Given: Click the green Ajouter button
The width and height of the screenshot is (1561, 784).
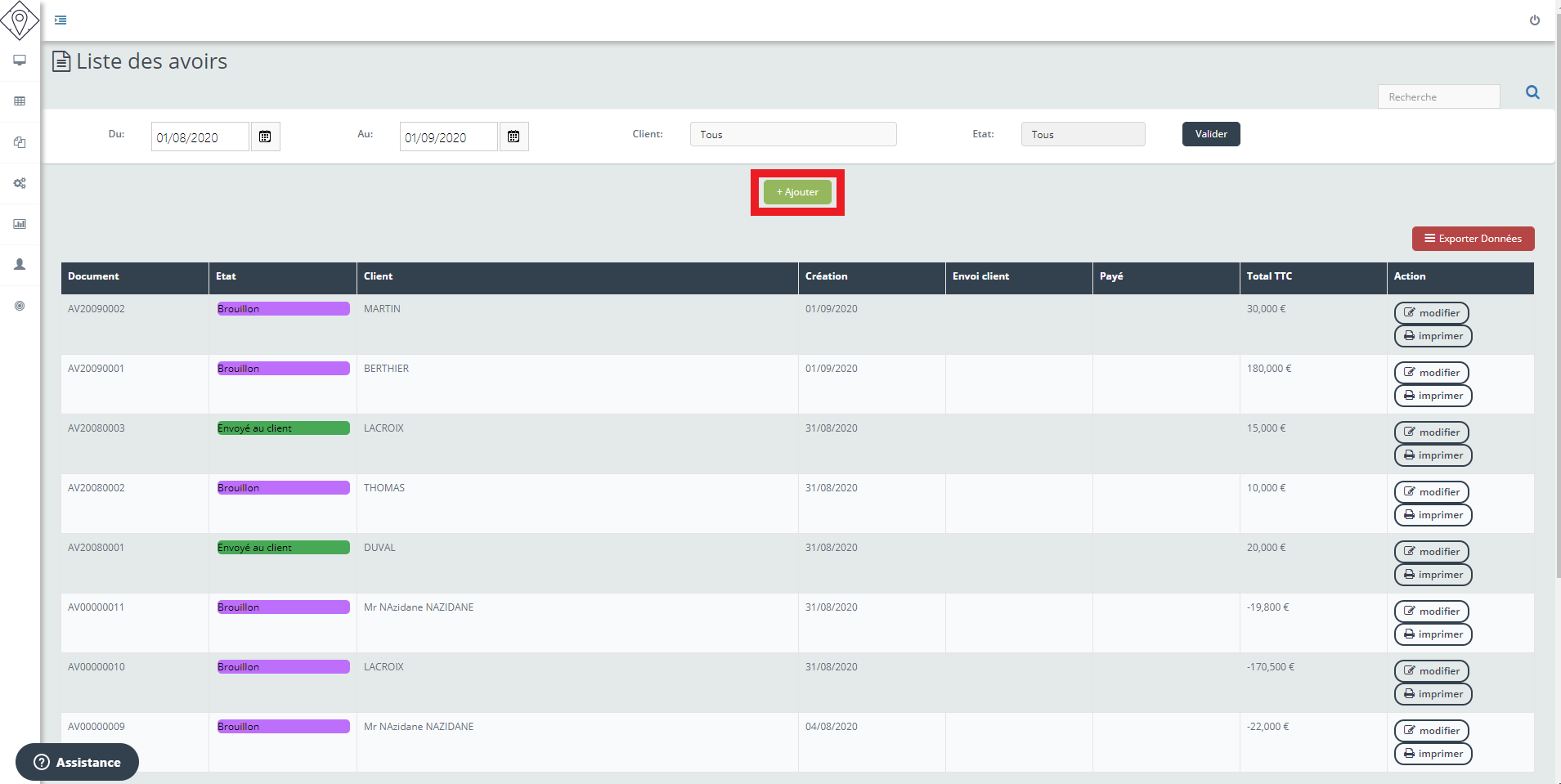Looking at the screenshot, I should (x=797, y=192).
